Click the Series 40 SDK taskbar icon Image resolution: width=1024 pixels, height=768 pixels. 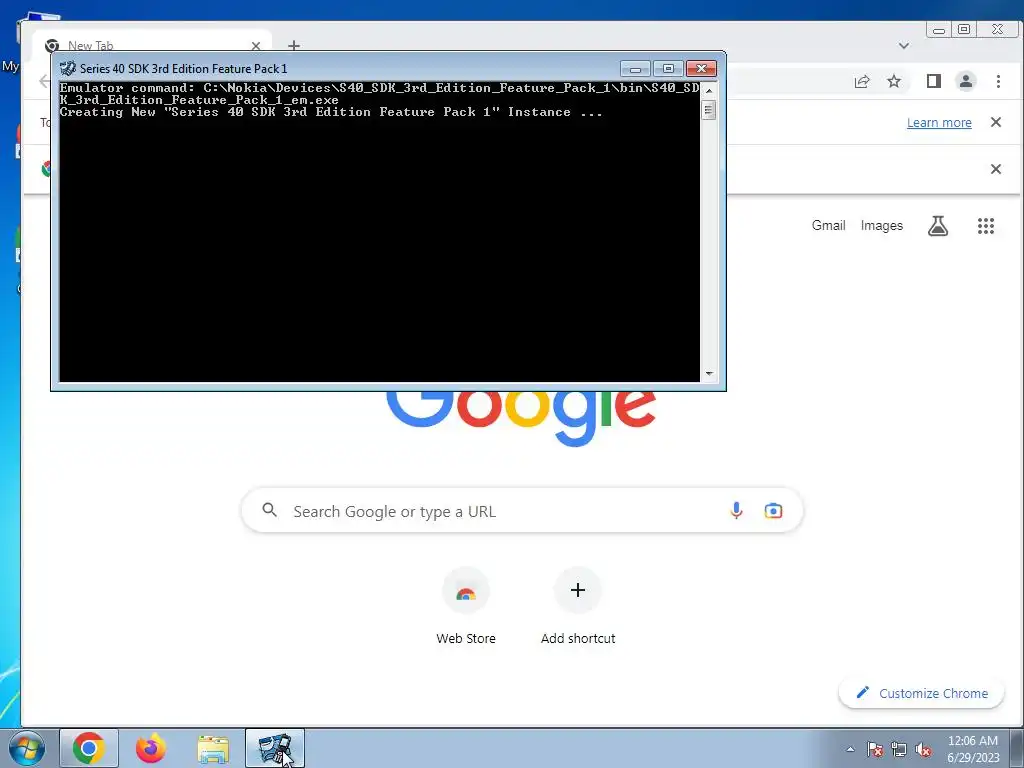[275, 748]
